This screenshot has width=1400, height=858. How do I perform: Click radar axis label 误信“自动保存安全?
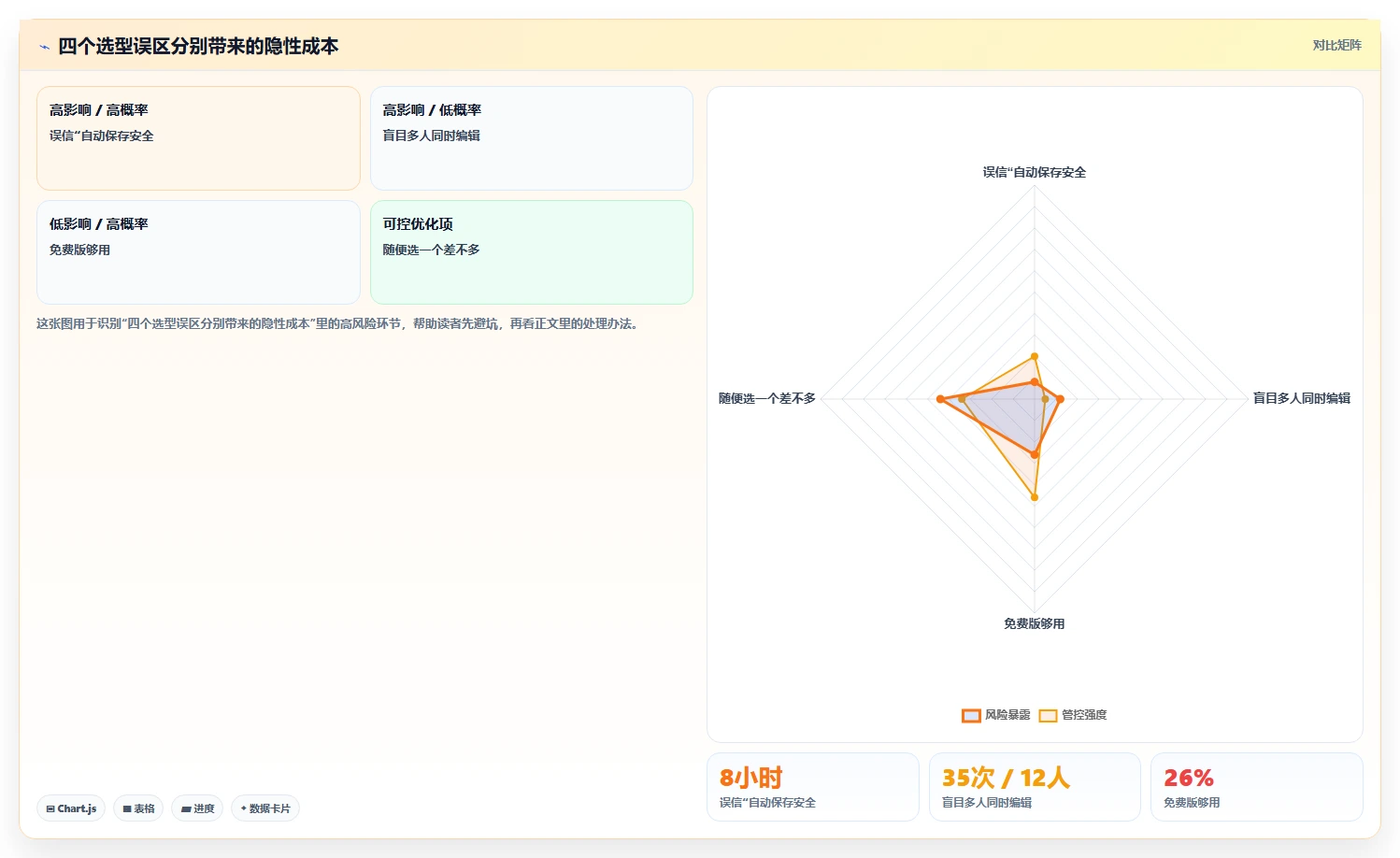pyautogui.click(x=1034, y=172)
